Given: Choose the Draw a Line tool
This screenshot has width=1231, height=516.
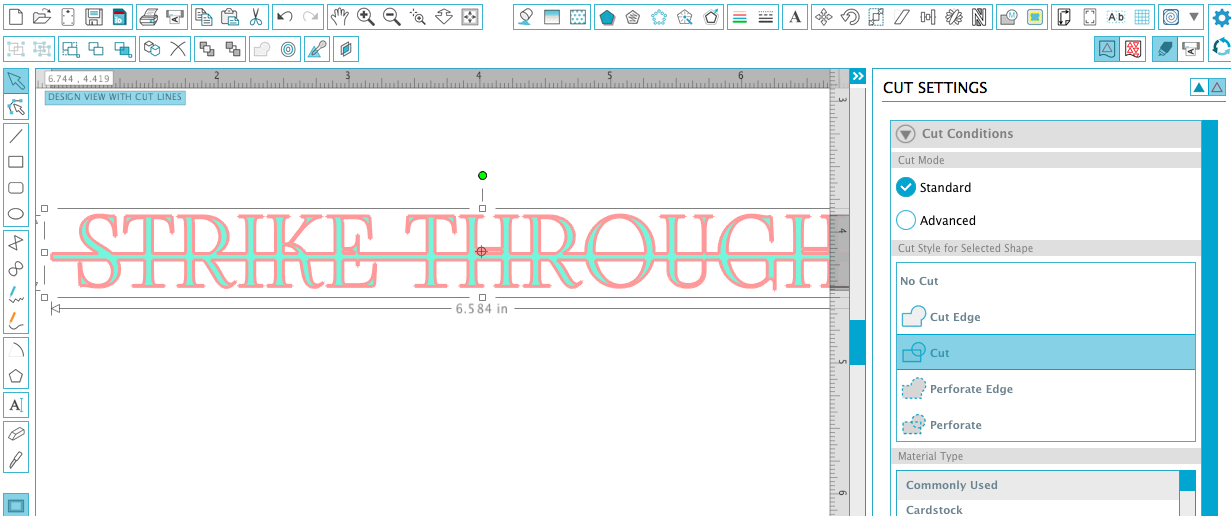Looking at the screenshot, I should (16, 136).
